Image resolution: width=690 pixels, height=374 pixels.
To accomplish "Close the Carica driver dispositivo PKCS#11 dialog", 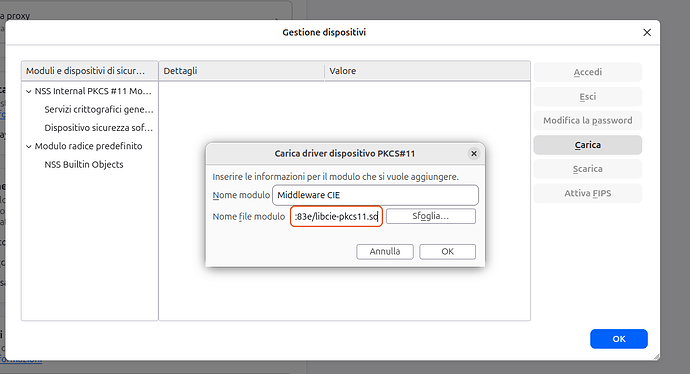I will (x=474, y=154).
